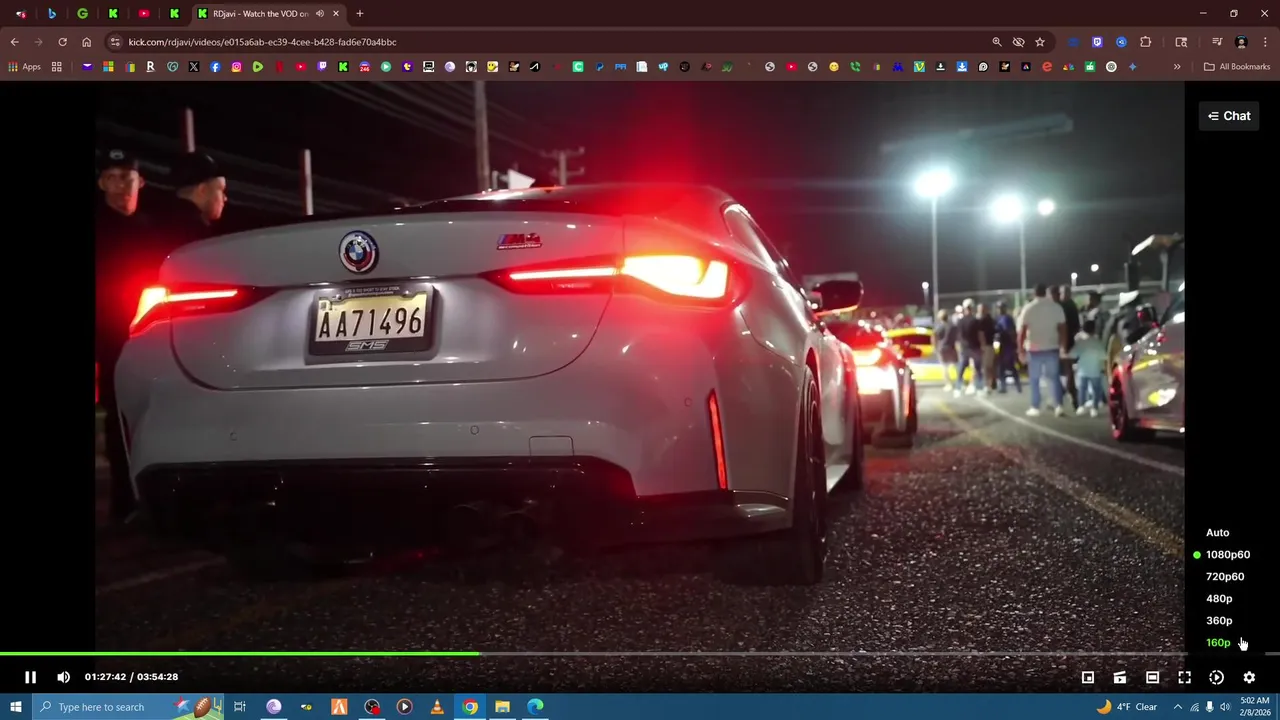Viewport: 1280px width, 720px height.
Task: Mute the tab using its speaker icon
Action: click(x=320, y=14)
